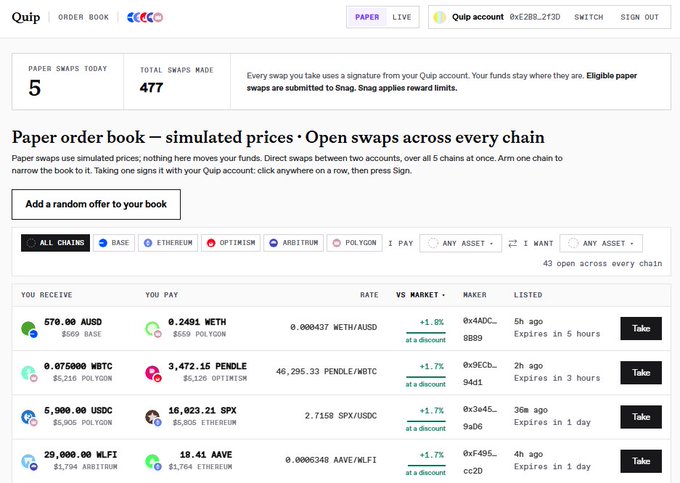Filter by BASE chain
The width and height of the screenshot is (680, 483).
[x=114, y=243]
